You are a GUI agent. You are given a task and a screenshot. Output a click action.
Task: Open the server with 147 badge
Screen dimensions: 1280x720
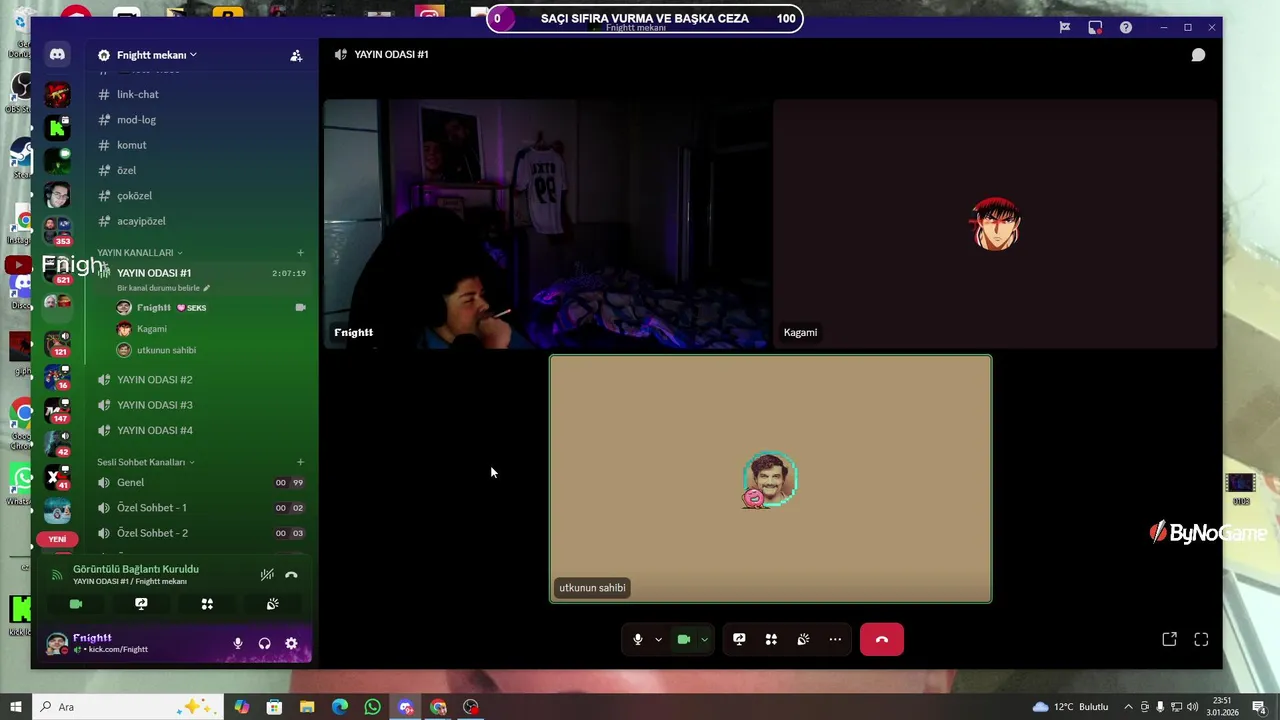(x=57, y=410)
